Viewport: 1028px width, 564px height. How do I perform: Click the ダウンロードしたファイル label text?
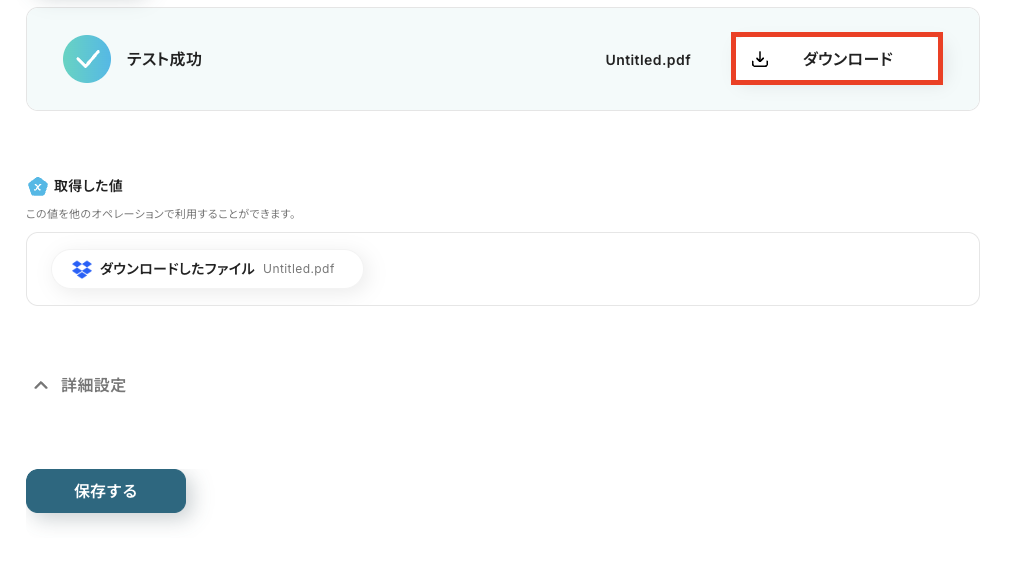click(177, 269)
